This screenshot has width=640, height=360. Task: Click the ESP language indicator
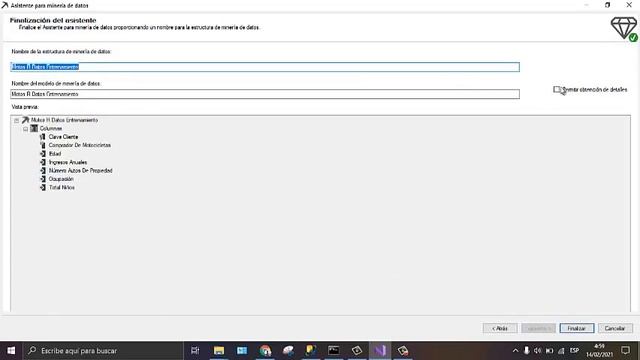(x=574, y=351)
